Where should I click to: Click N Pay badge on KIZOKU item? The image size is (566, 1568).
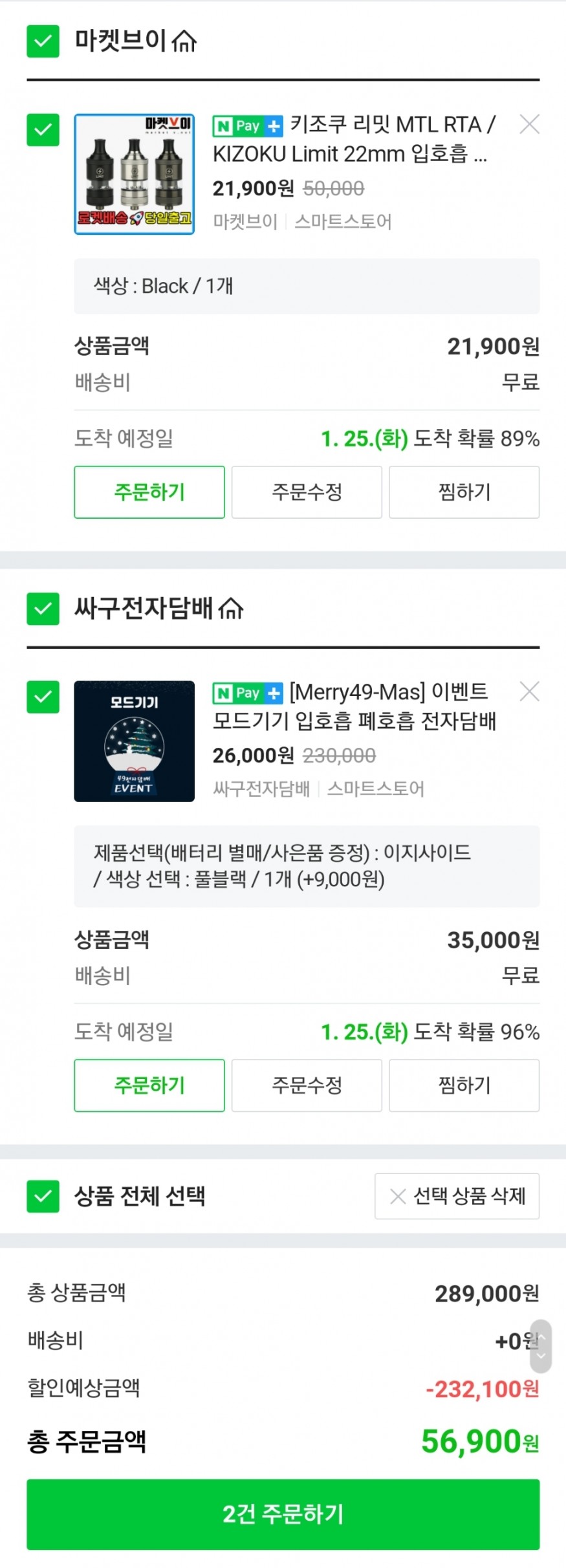[248, 126]
